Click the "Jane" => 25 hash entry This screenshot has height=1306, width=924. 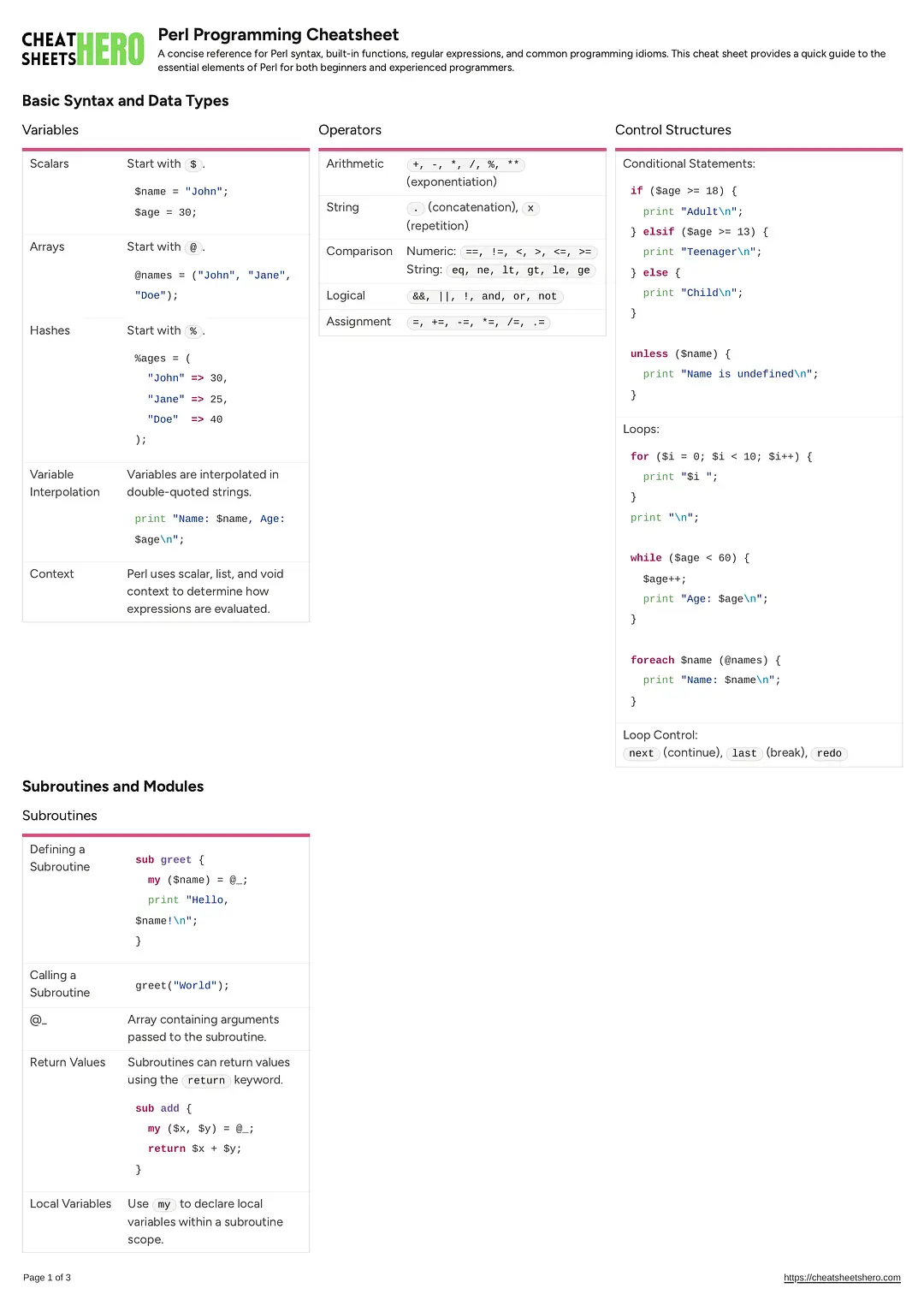point(187,399)
